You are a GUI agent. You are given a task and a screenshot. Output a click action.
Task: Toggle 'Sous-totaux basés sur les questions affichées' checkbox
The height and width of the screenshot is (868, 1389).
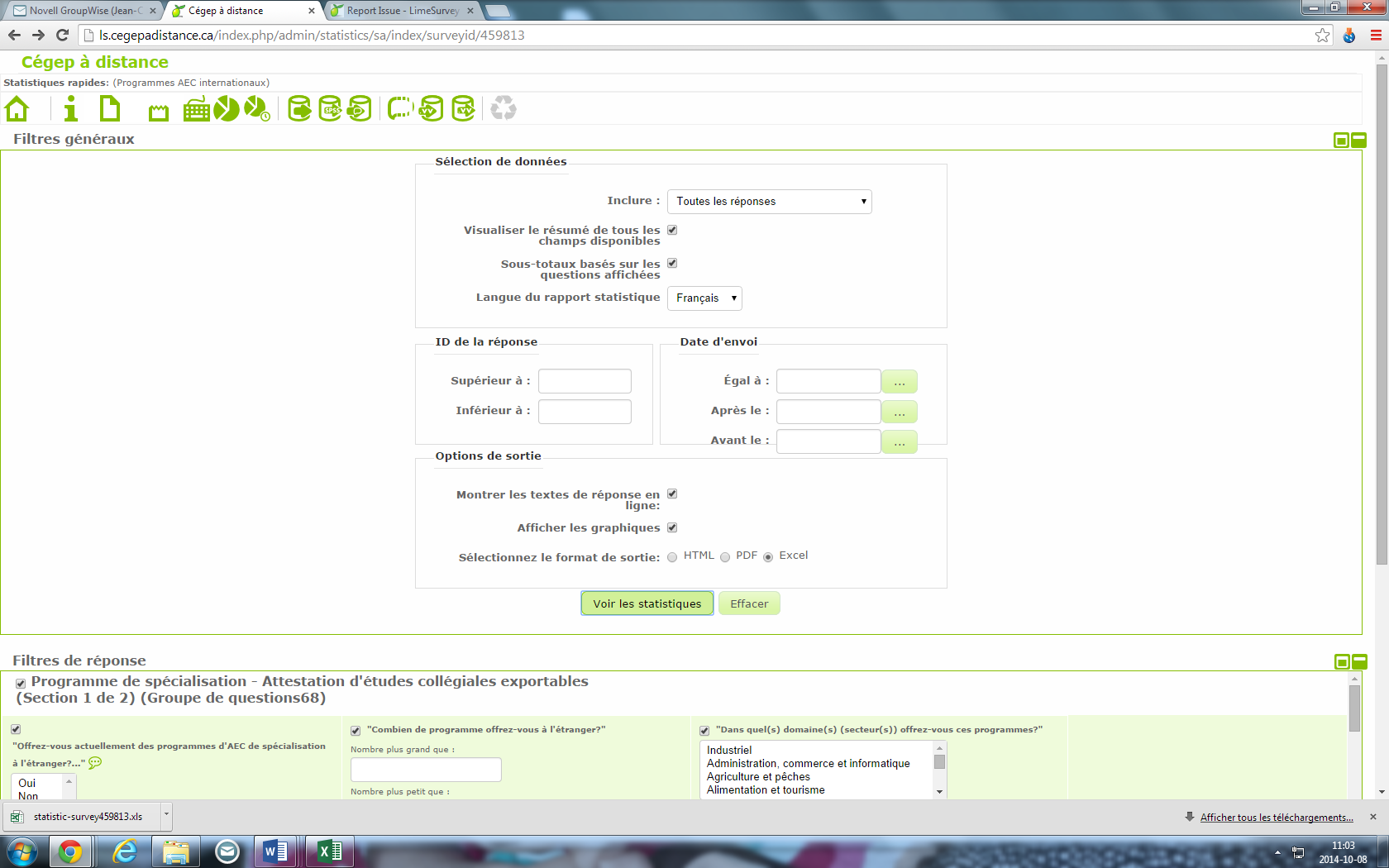[672, 263]
